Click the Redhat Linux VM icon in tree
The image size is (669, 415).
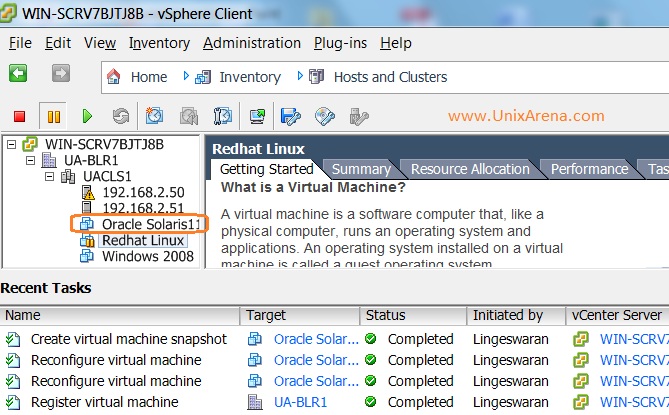tap(87, 241)
